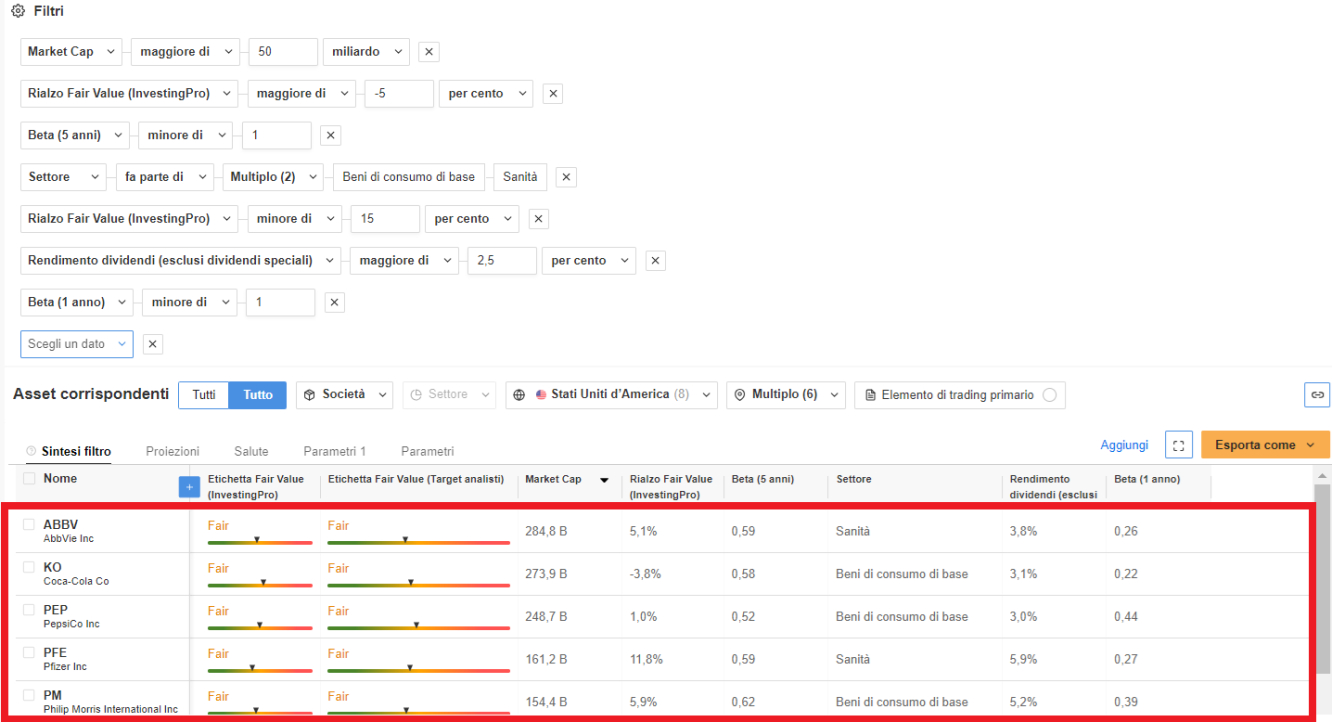Remove the Settore filter row

pos(566,177)
